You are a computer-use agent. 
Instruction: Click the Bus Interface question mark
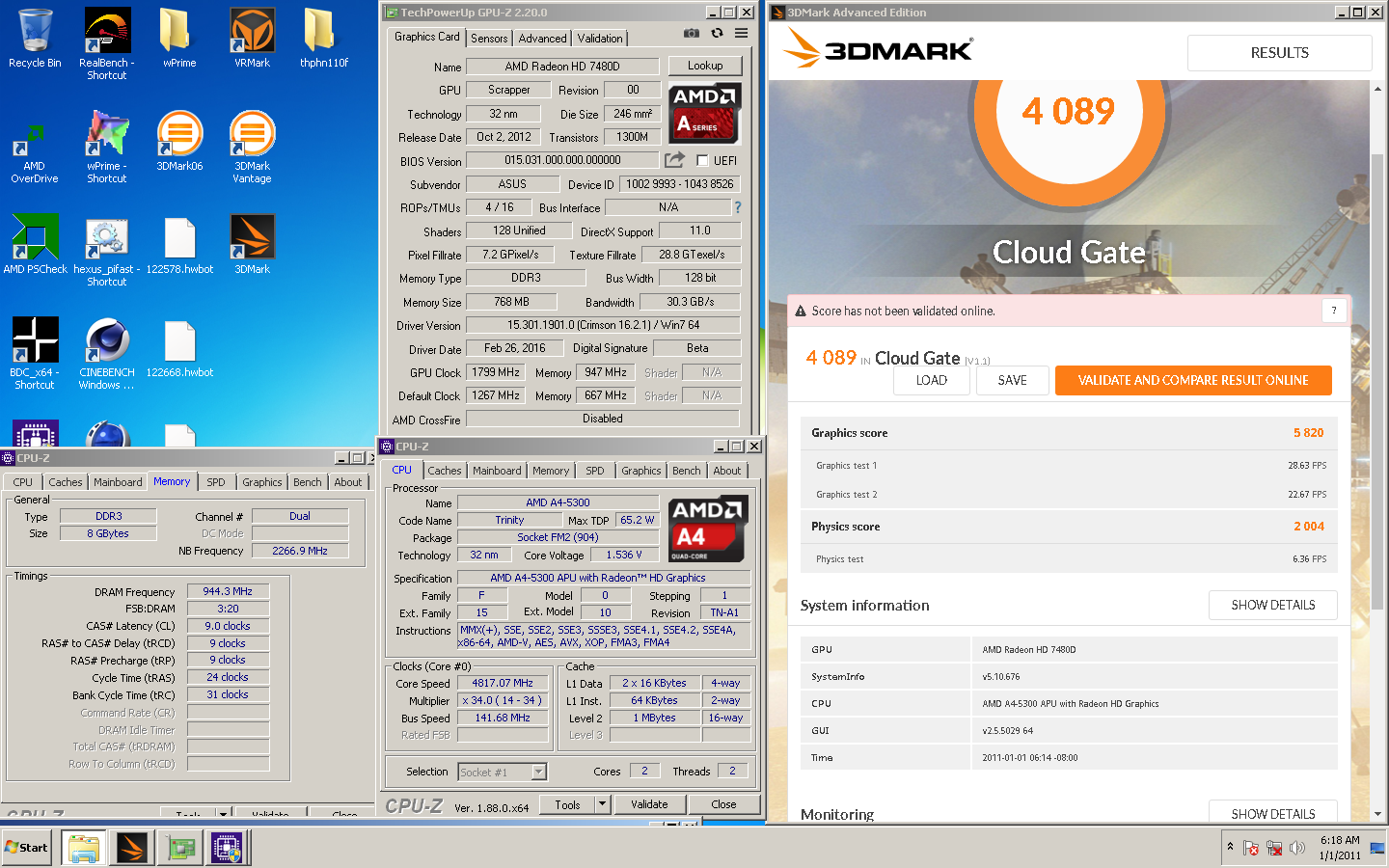[x=738, y=207]
